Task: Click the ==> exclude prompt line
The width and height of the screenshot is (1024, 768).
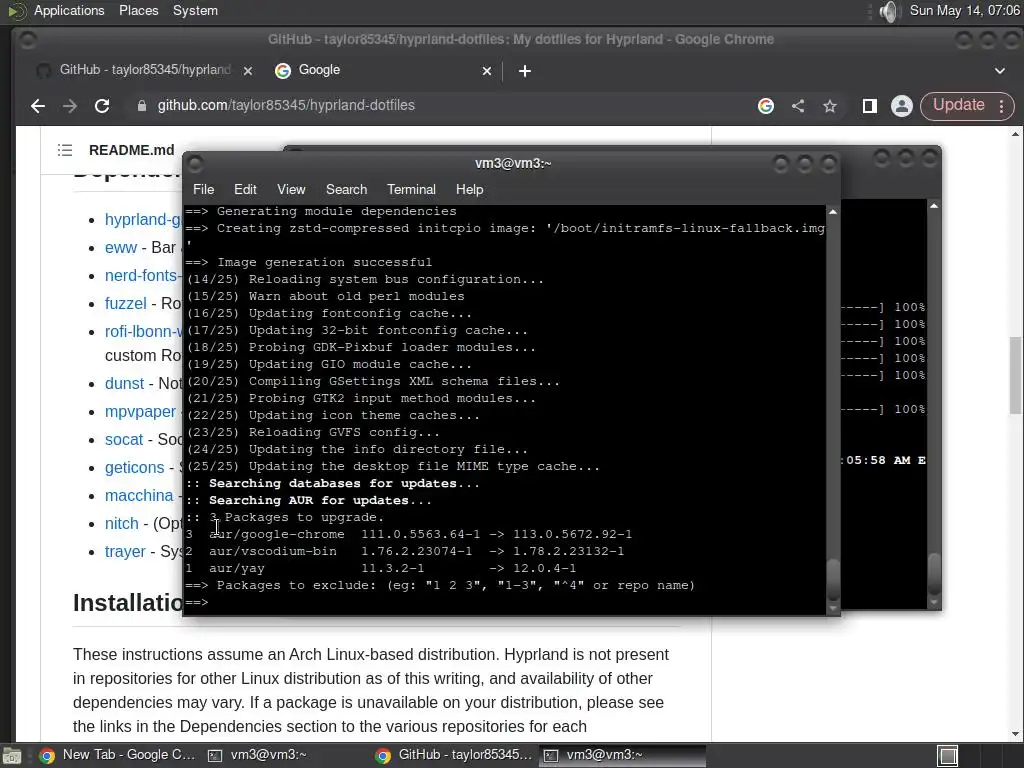Action: coord(440,585)
